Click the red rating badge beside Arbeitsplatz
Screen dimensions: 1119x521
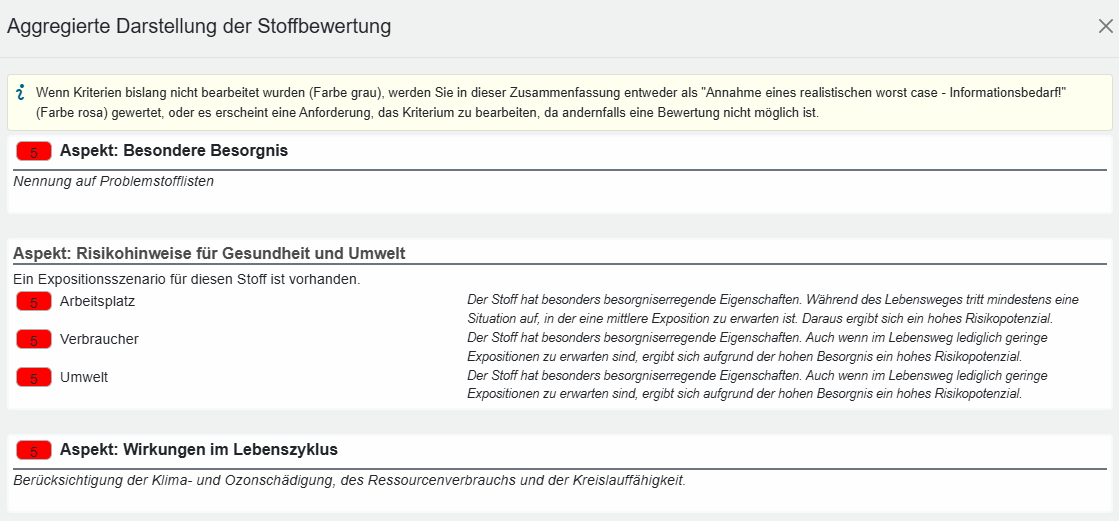pyautogui.click(x=34, y=301)
